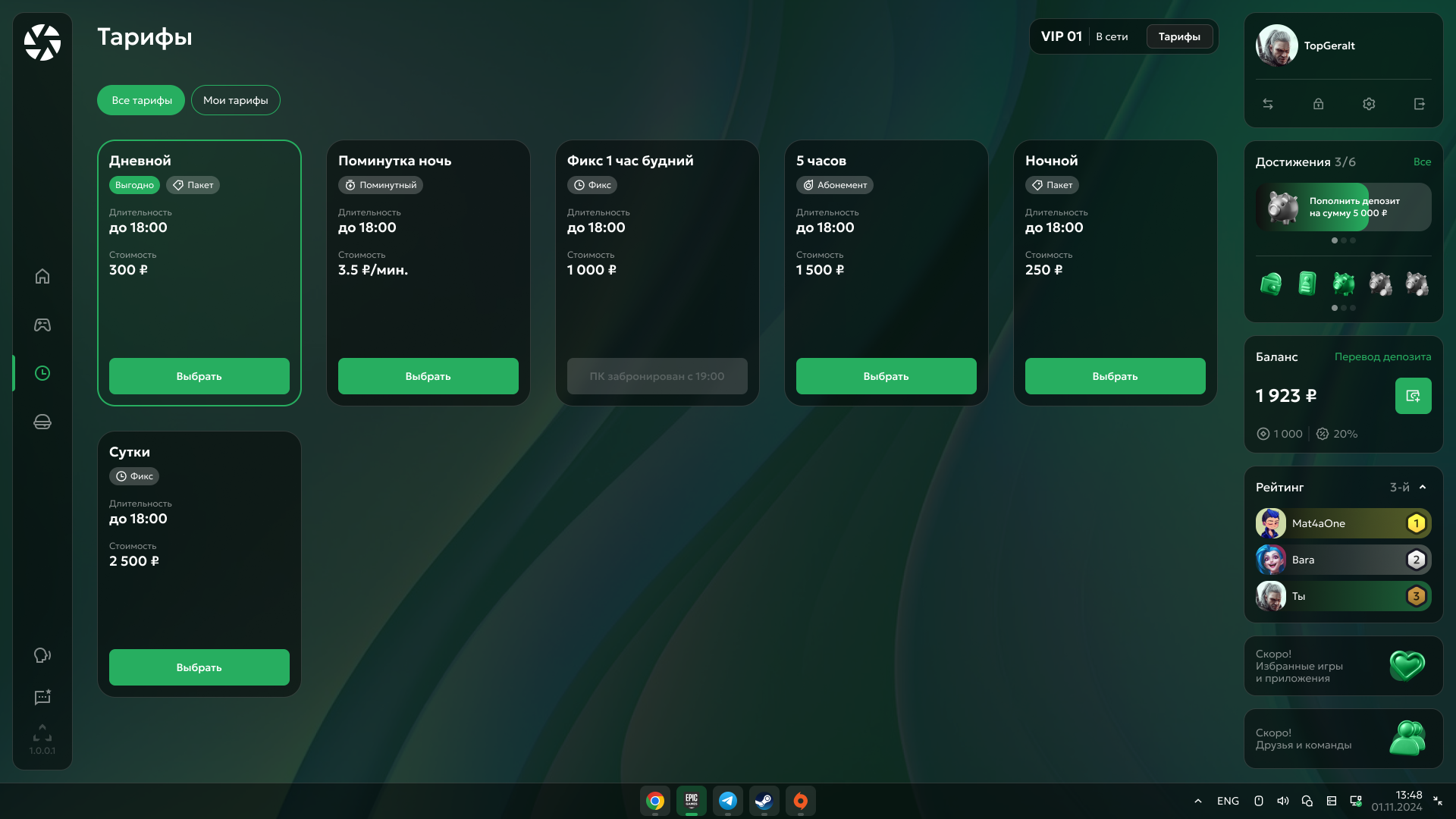Open the Games gamepad section
This screenshot has width=1456, height=819.
[x=42, y=325]
